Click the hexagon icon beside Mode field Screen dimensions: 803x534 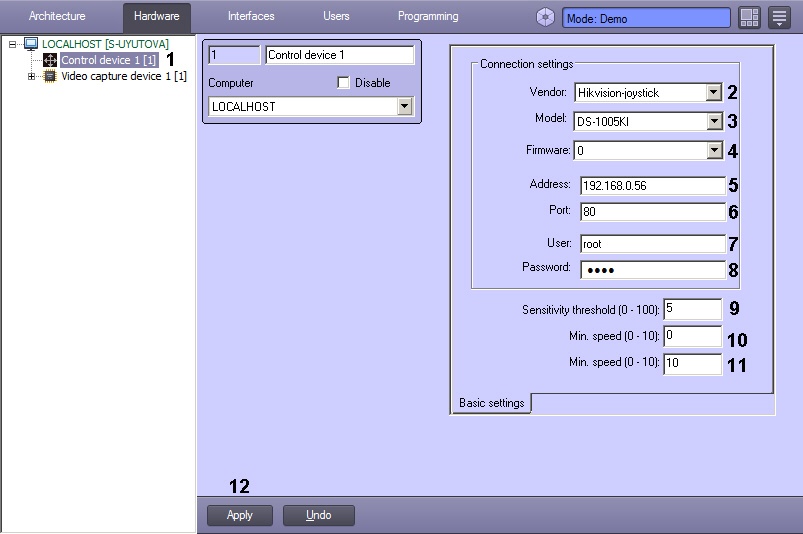545,17
